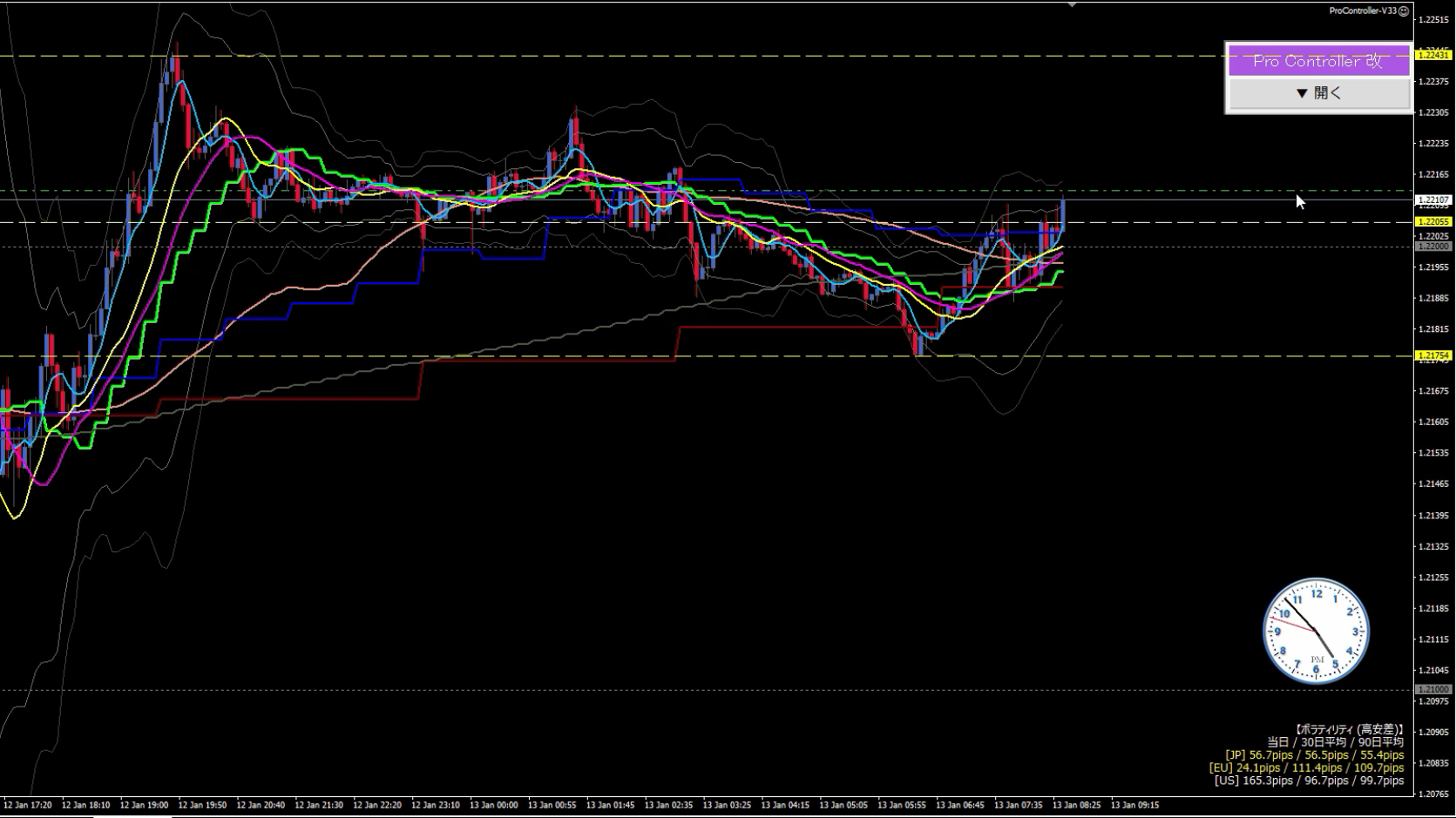Click the 当日 / 30日平均 / 90日平均 legend line

(1335, 742)
